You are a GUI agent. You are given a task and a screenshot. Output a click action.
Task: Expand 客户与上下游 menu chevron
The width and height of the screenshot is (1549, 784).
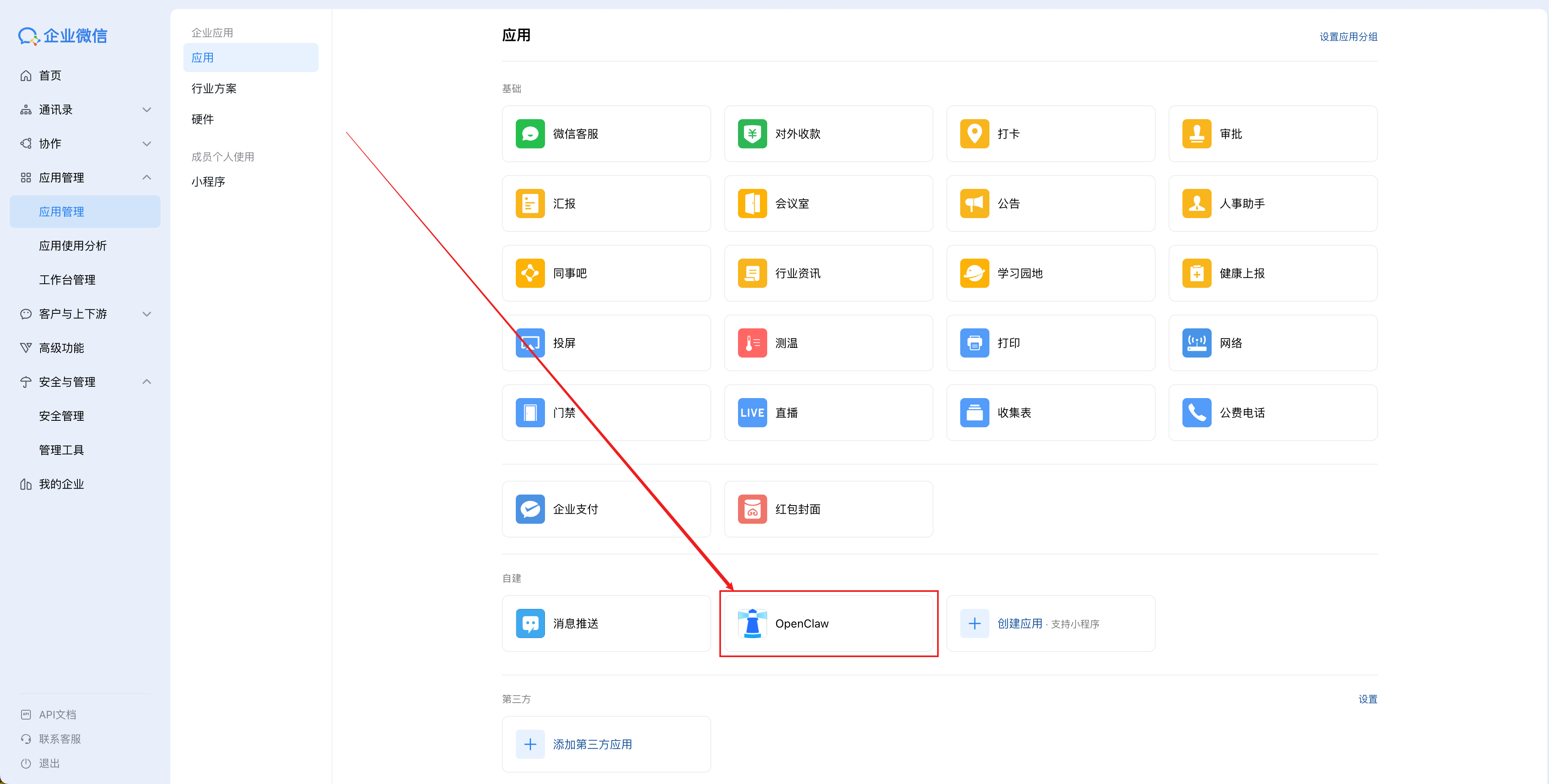146,314
